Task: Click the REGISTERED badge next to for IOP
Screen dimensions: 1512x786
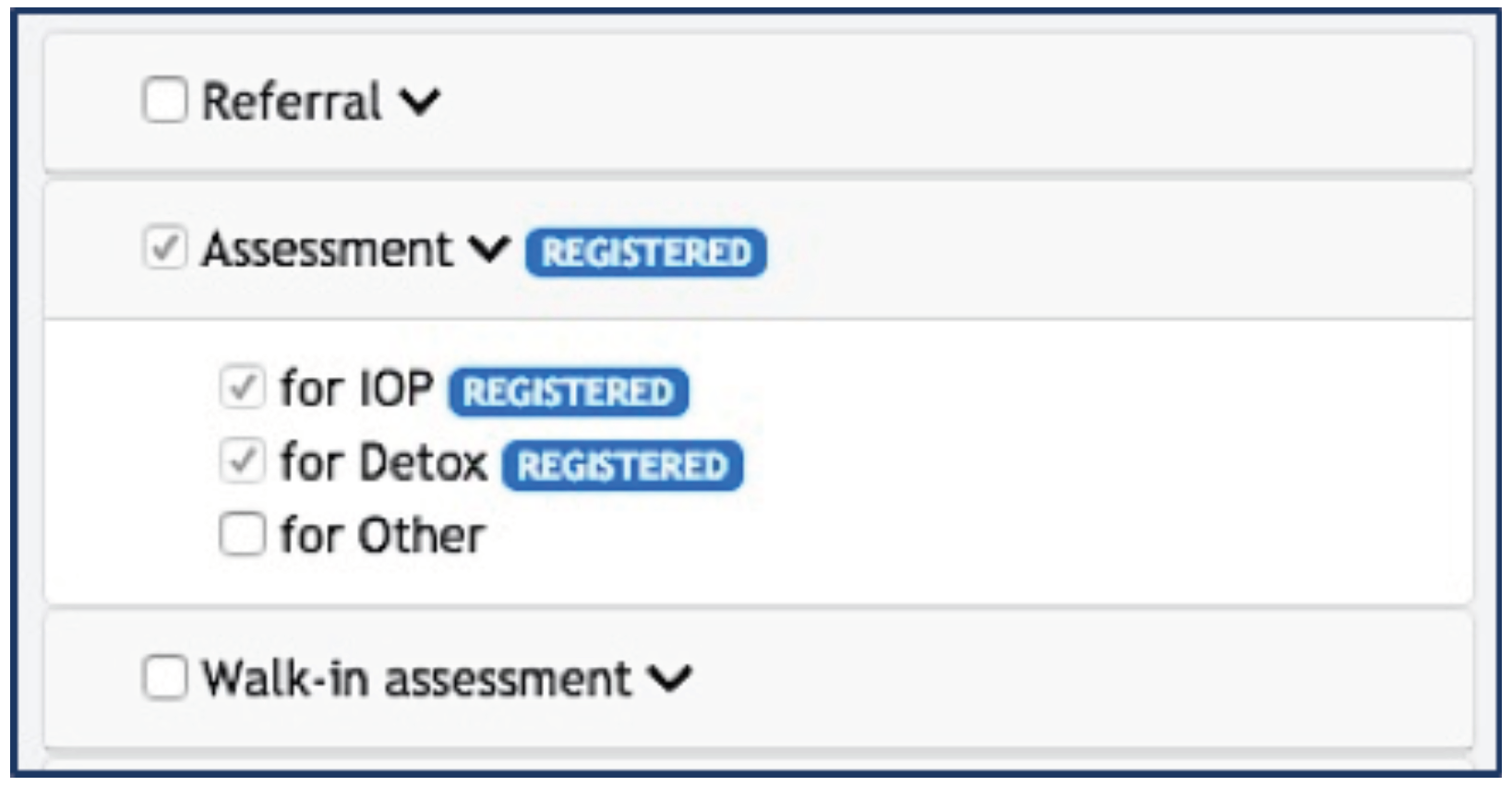Action: [x=568, y=392]
